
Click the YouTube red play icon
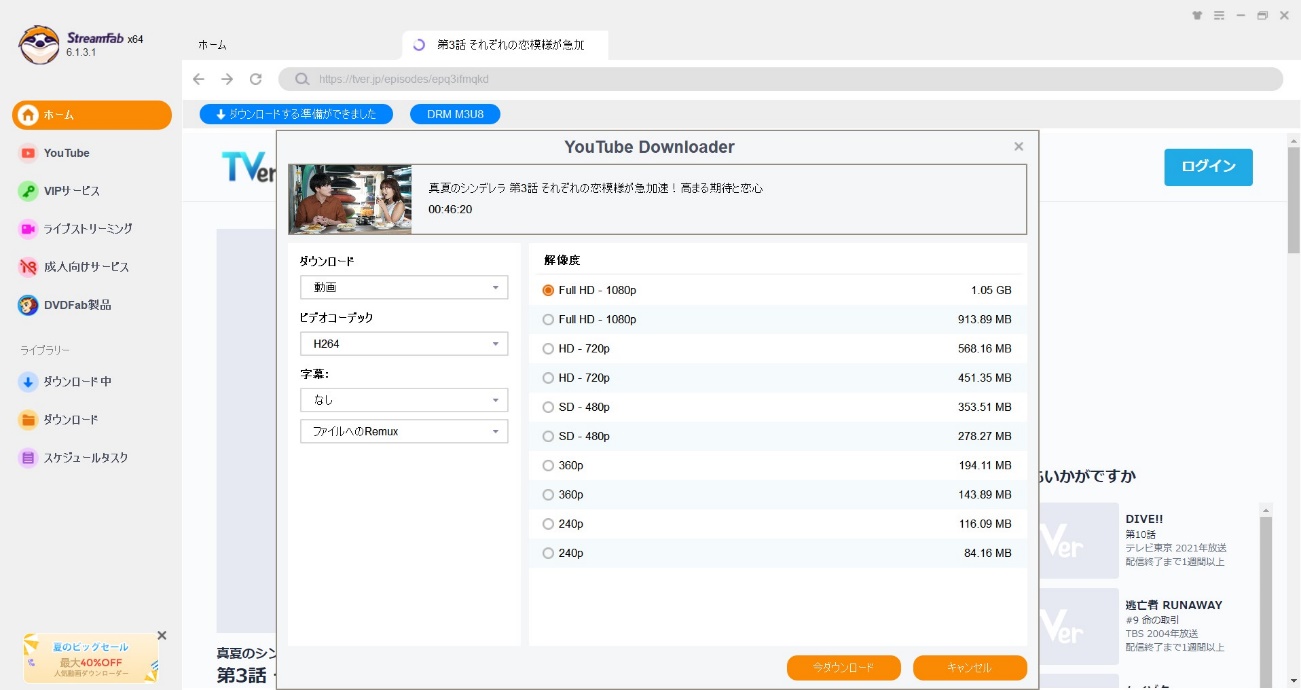[28, 153]
